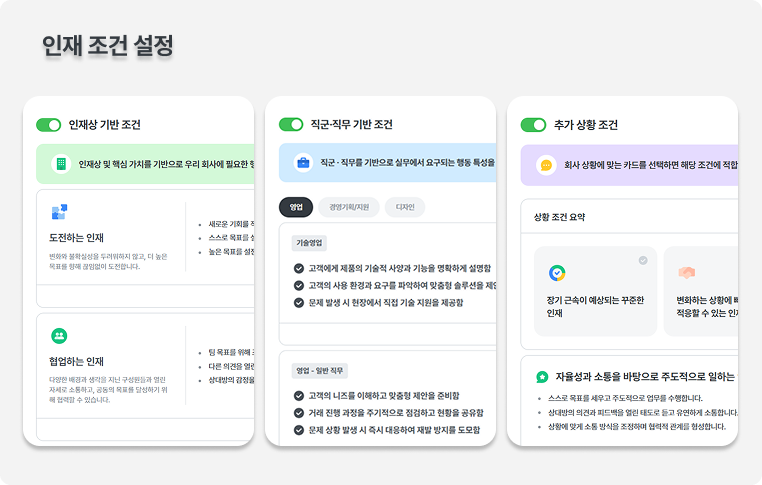This screenshot has width=762, height=485.
Task: Click the blue 직군·직무를 기반으로 banner text
Action: [407, 163]
